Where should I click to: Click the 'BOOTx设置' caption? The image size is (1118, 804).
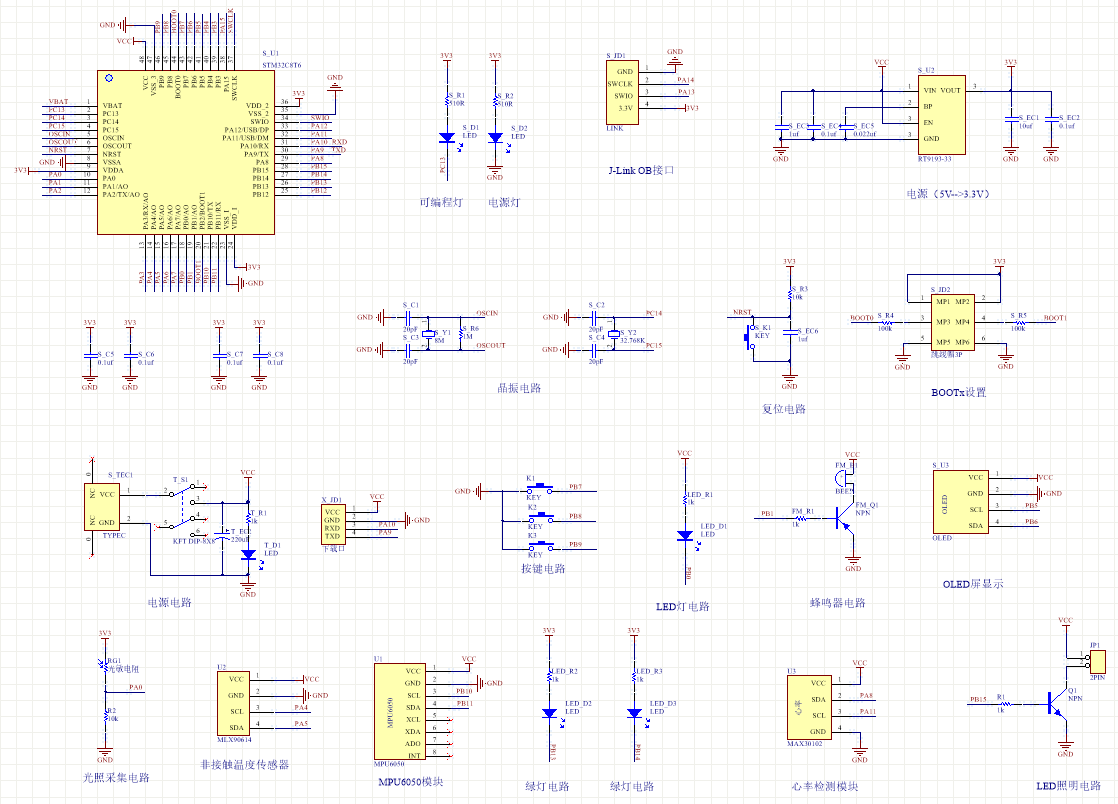tap(959, 393)
